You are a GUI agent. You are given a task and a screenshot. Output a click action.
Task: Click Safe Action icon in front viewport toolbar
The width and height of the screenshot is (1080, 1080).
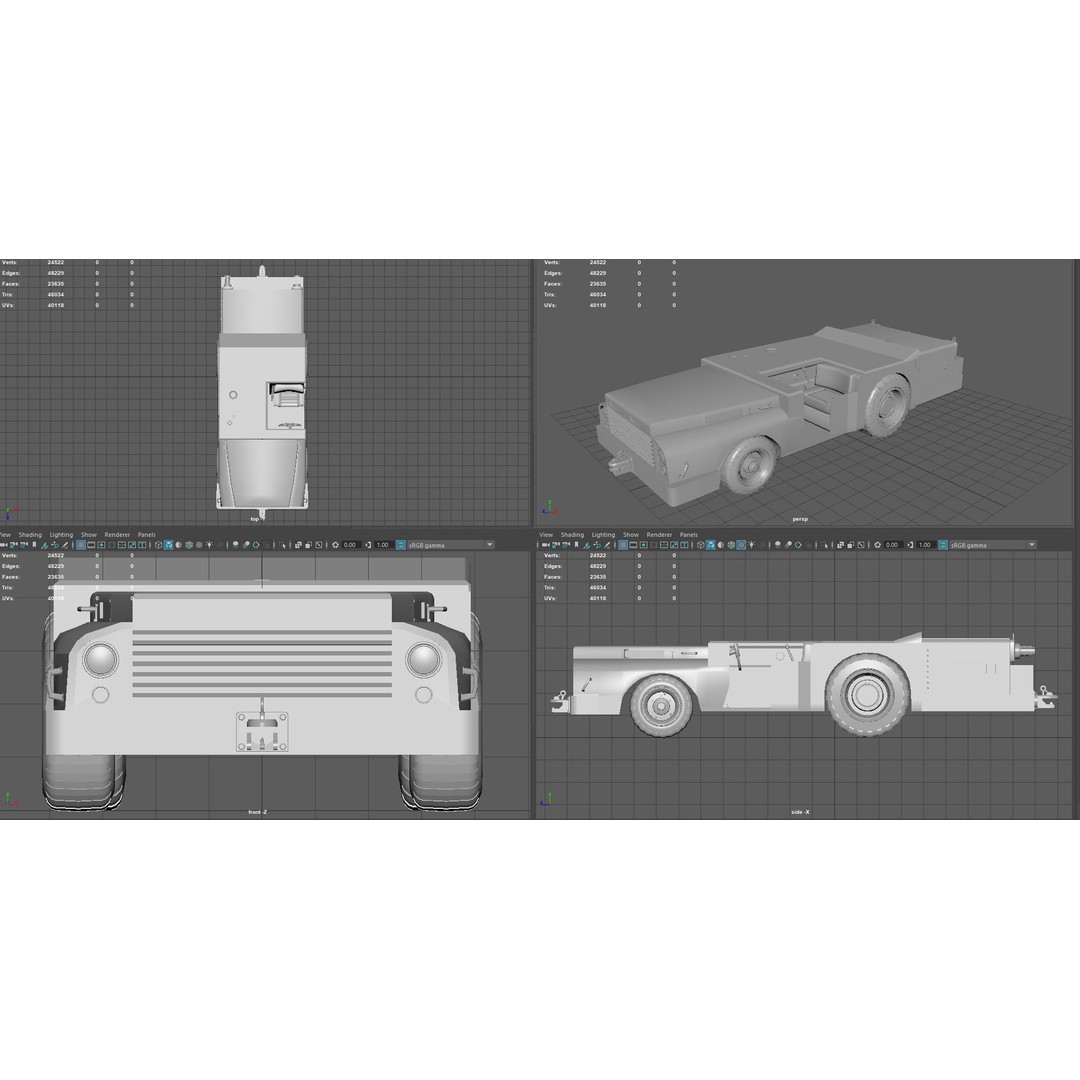(x=132, y=545)
